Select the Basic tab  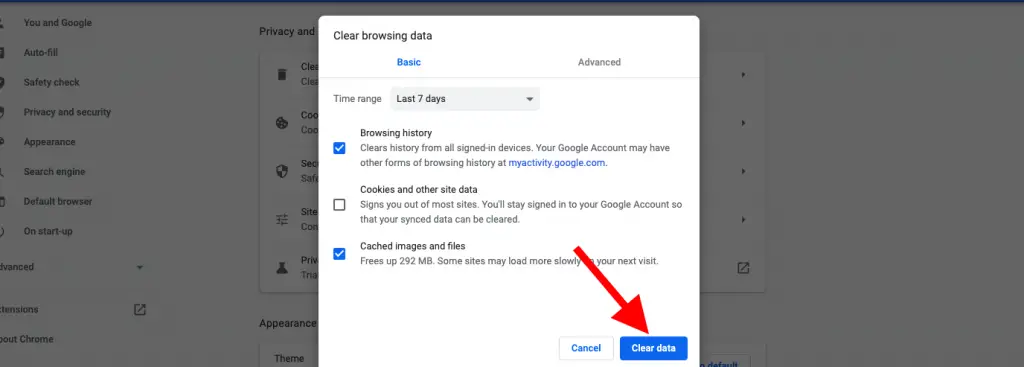pyautogui.click(x=409, y=63)
